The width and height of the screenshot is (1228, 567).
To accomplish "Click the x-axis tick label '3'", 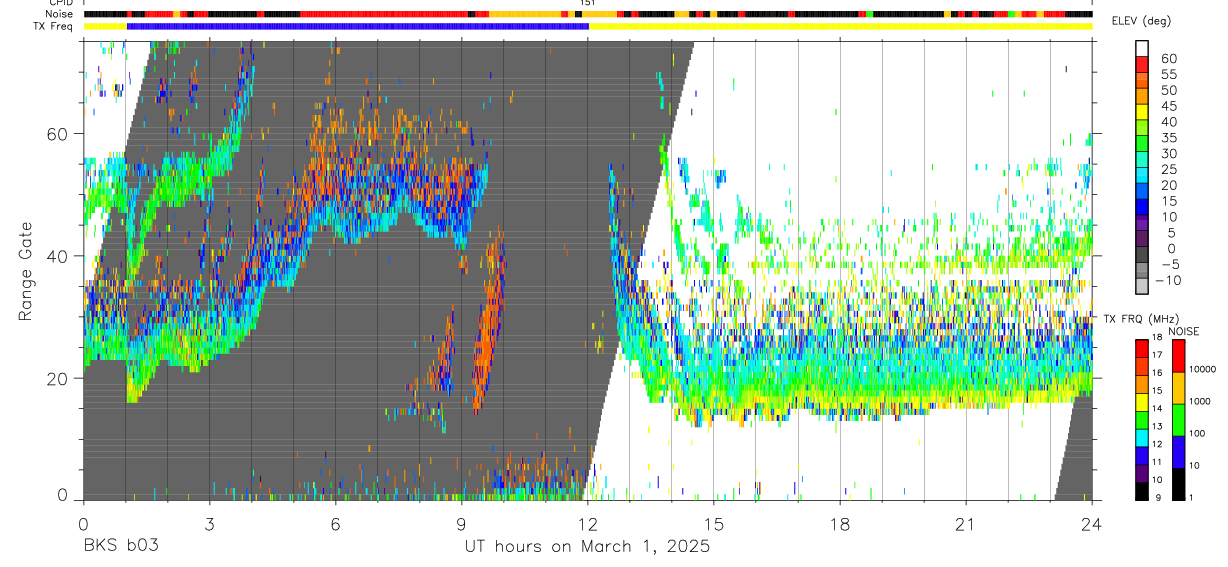I will pyautogui.click(x=209, y=524).
